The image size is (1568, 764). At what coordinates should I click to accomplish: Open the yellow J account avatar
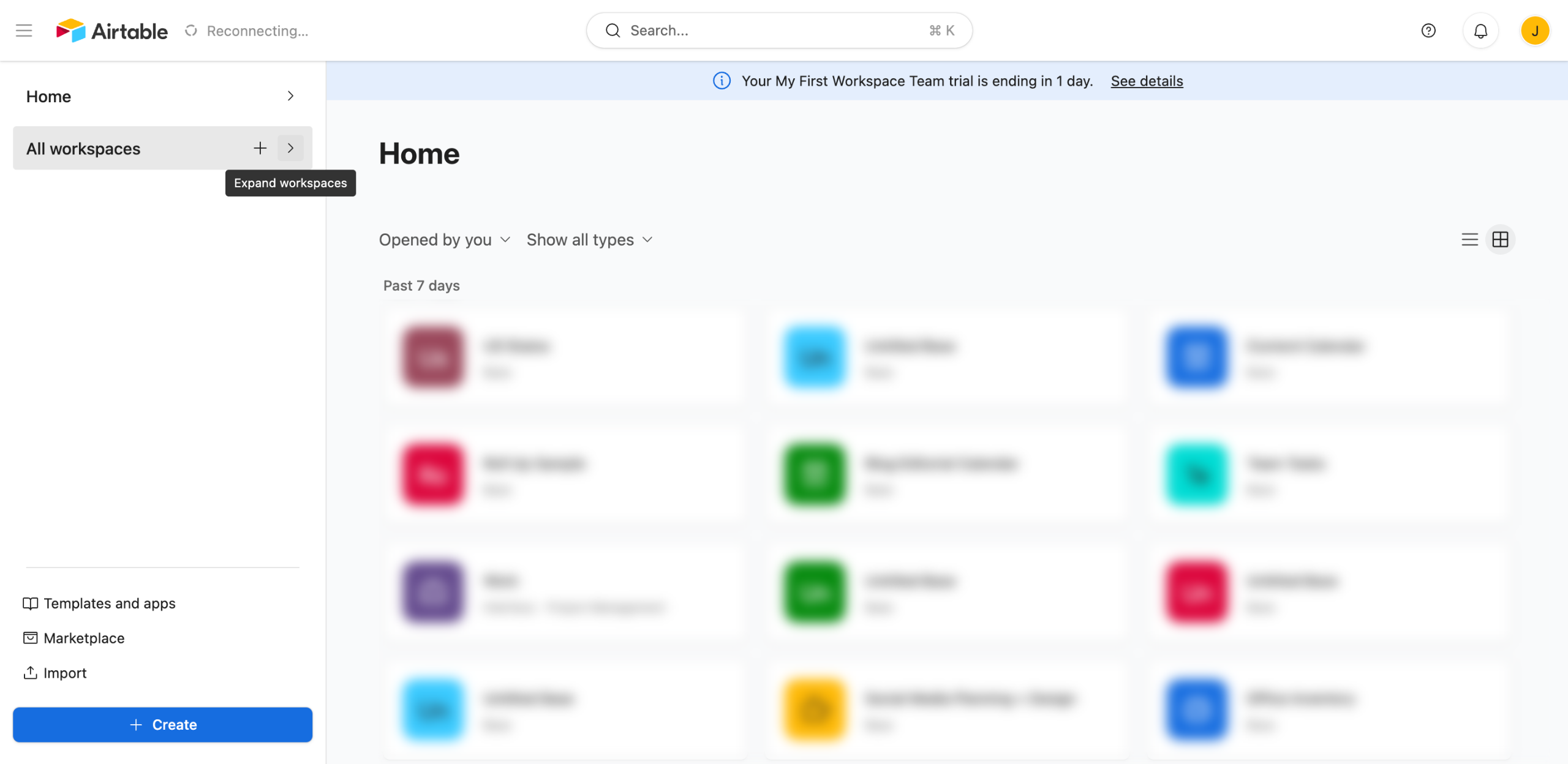(x=1534, y=31)
